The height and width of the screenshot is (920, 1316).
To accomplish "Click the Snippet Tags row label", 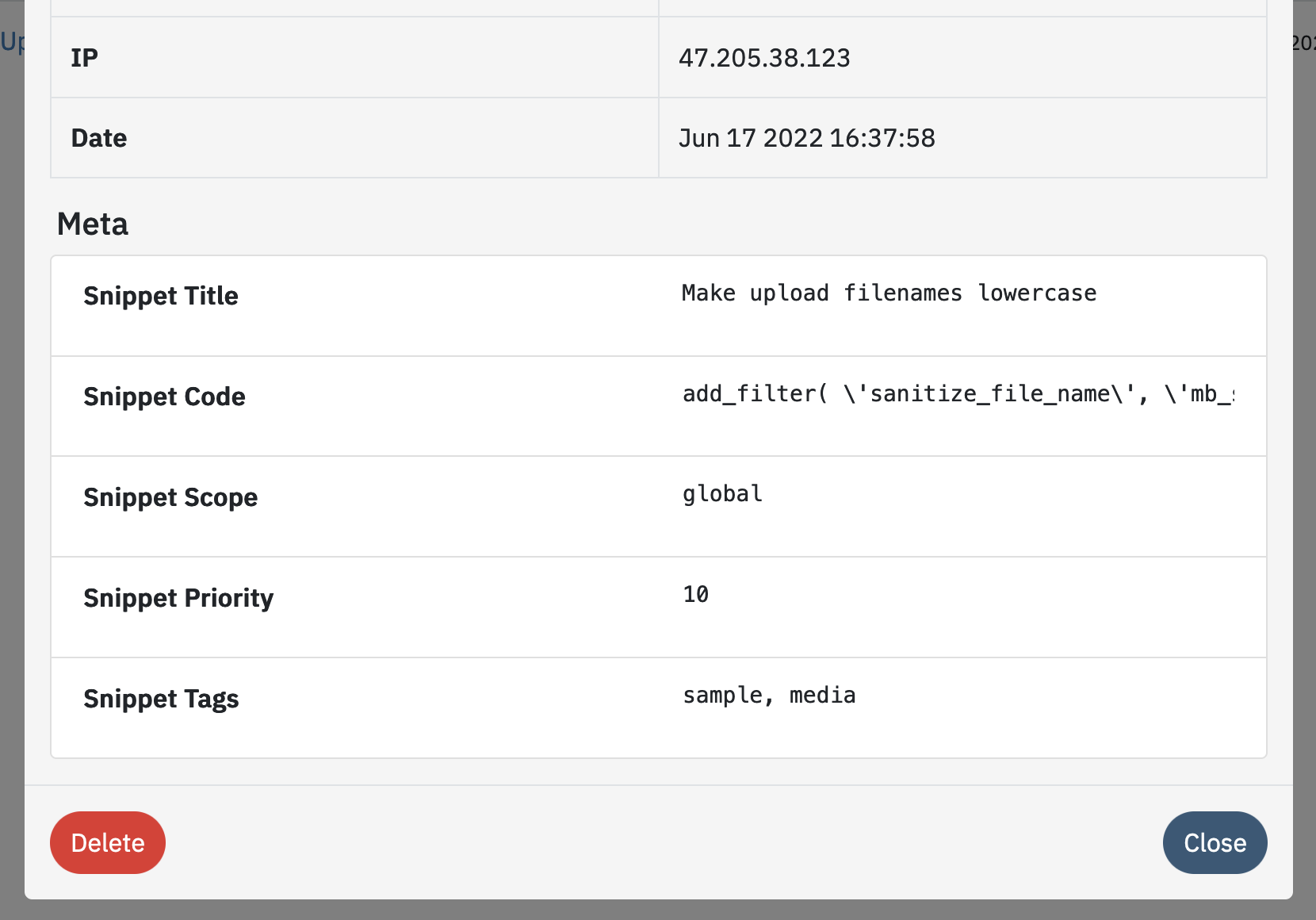I will 161,699.
